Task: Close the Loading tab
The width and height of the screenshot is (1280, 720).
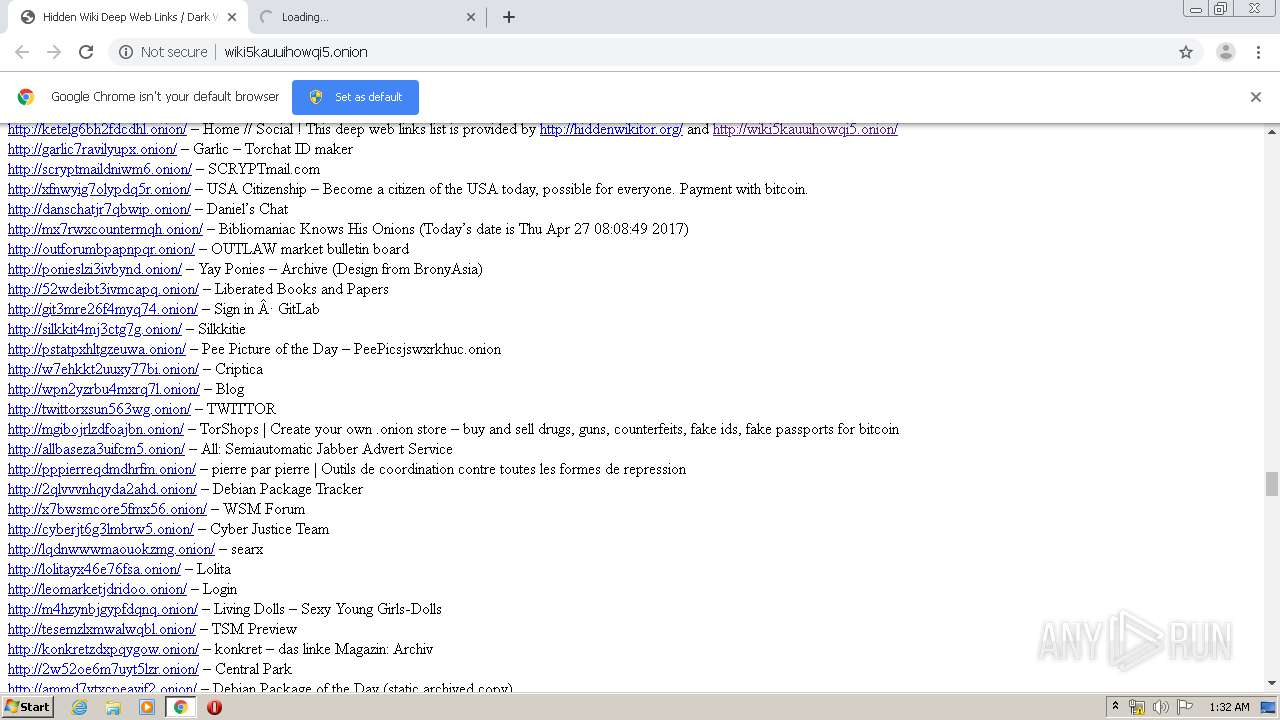Action: 471,17
